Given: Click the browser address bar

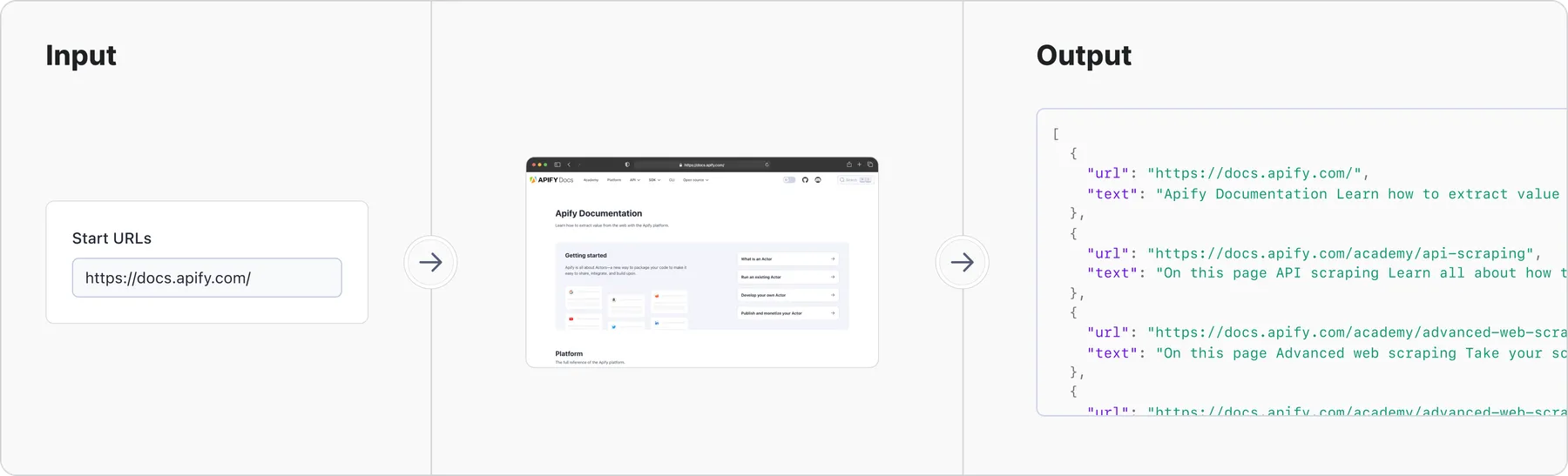Looking at the screenshot, I should (x=702, y=164).
